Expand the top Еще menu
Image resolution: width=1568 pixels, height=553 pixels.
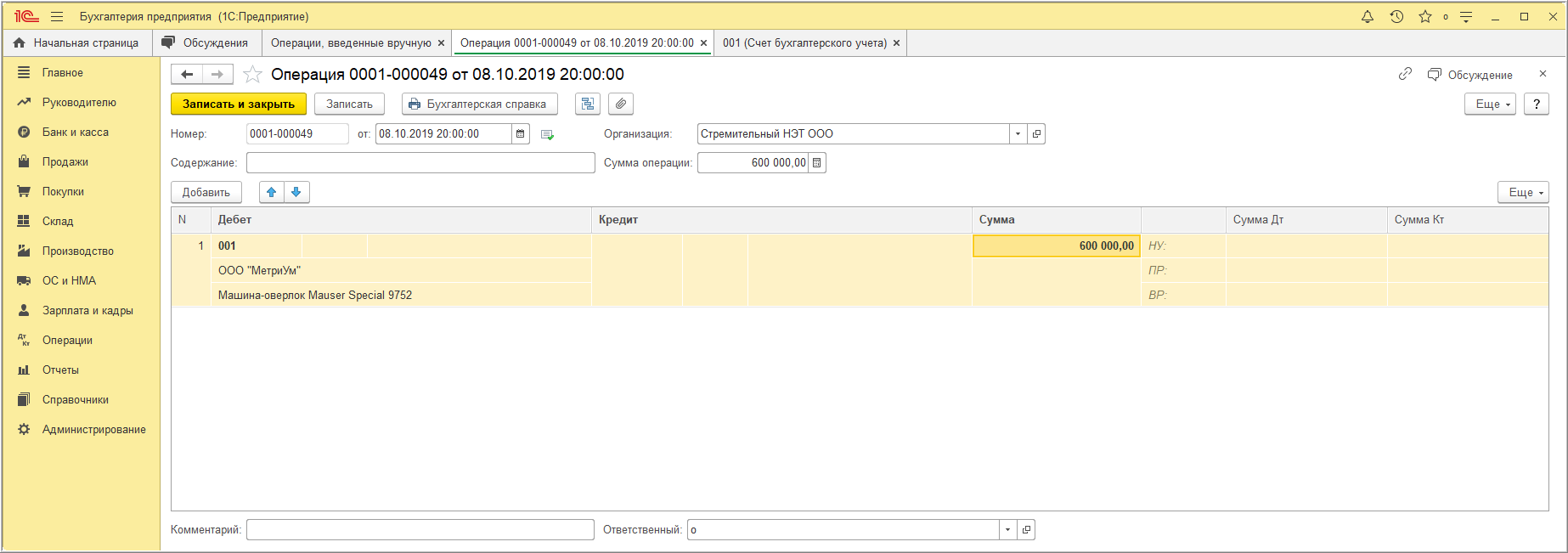coord(1490,104)
